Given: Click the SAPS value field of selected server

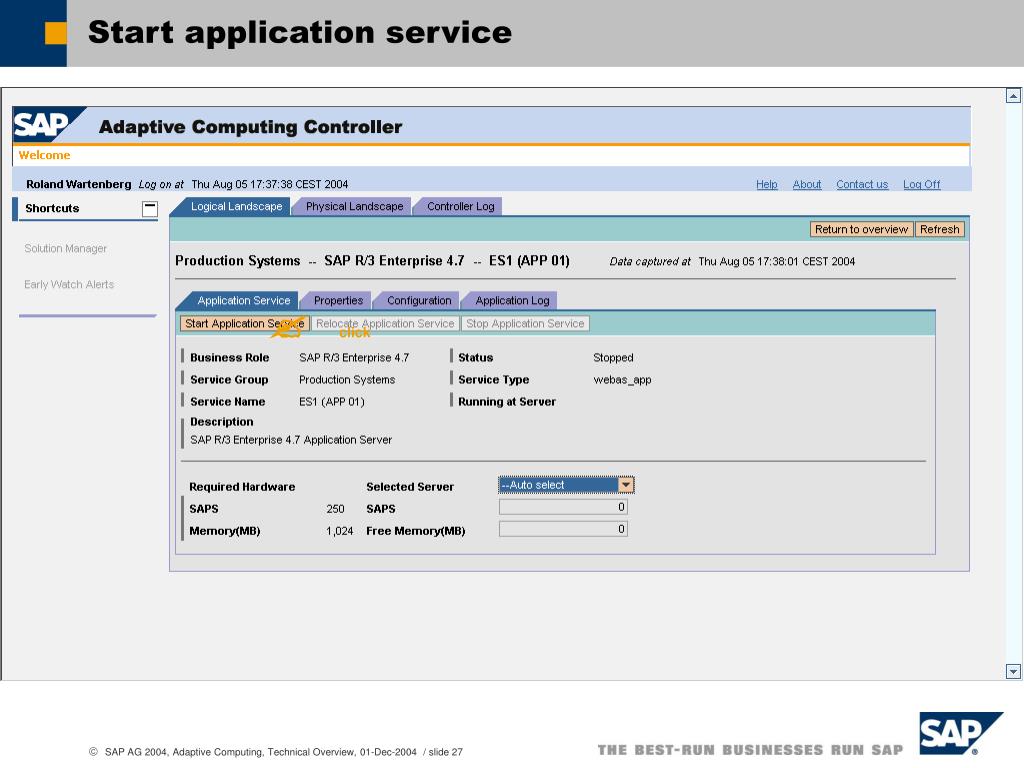Looking at the screenshot, I should (x=563, y=507).
